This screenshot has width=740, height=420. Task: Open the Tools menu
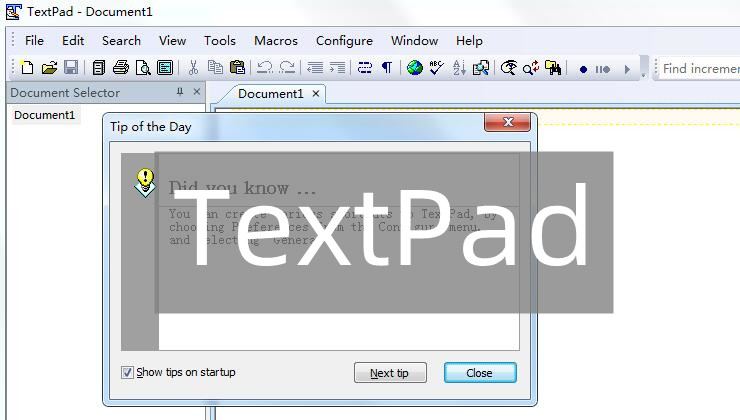click(220, 41)
